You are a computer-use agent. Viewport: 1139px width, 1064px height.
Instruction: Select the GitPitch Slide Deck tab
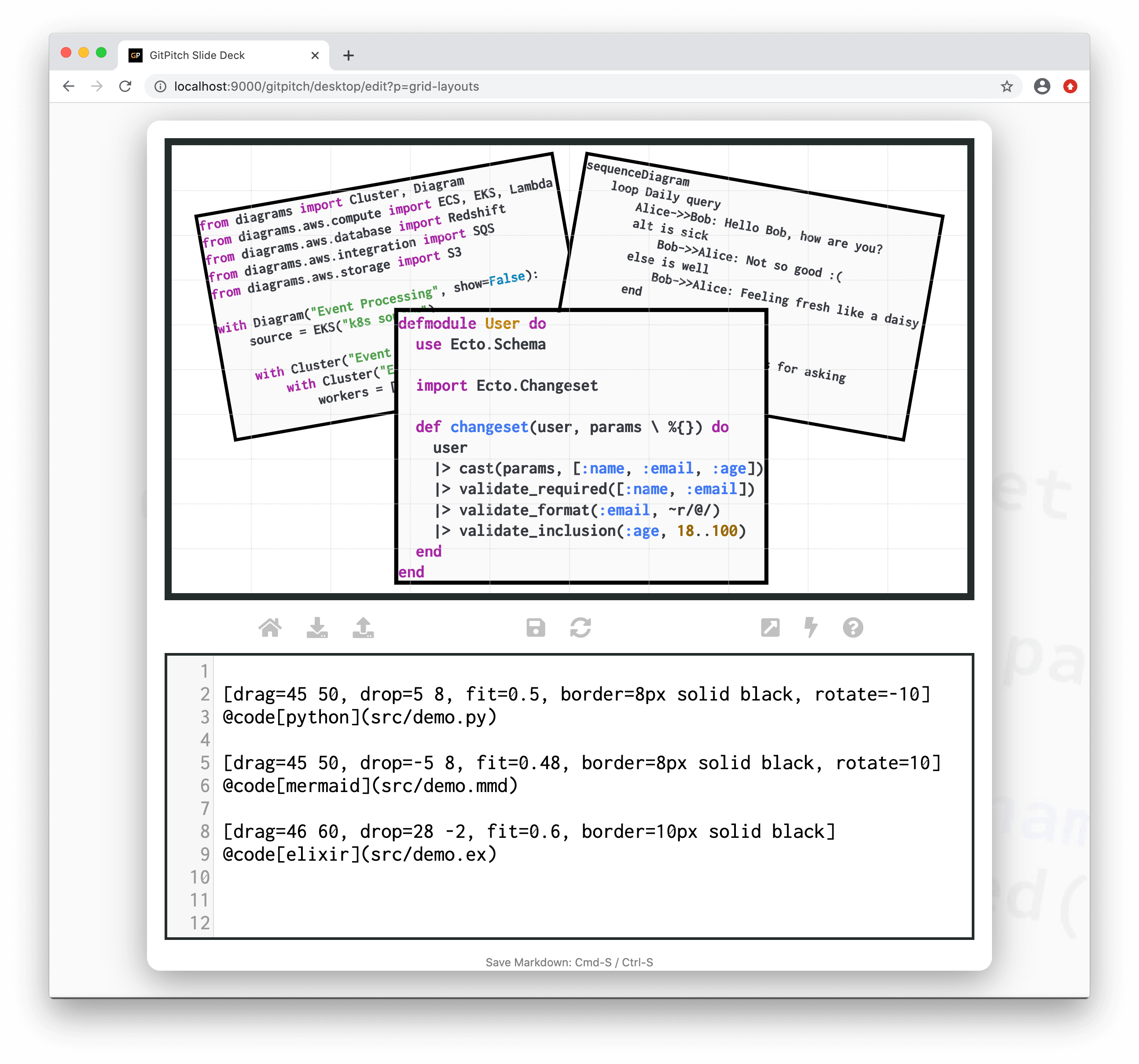224,55
